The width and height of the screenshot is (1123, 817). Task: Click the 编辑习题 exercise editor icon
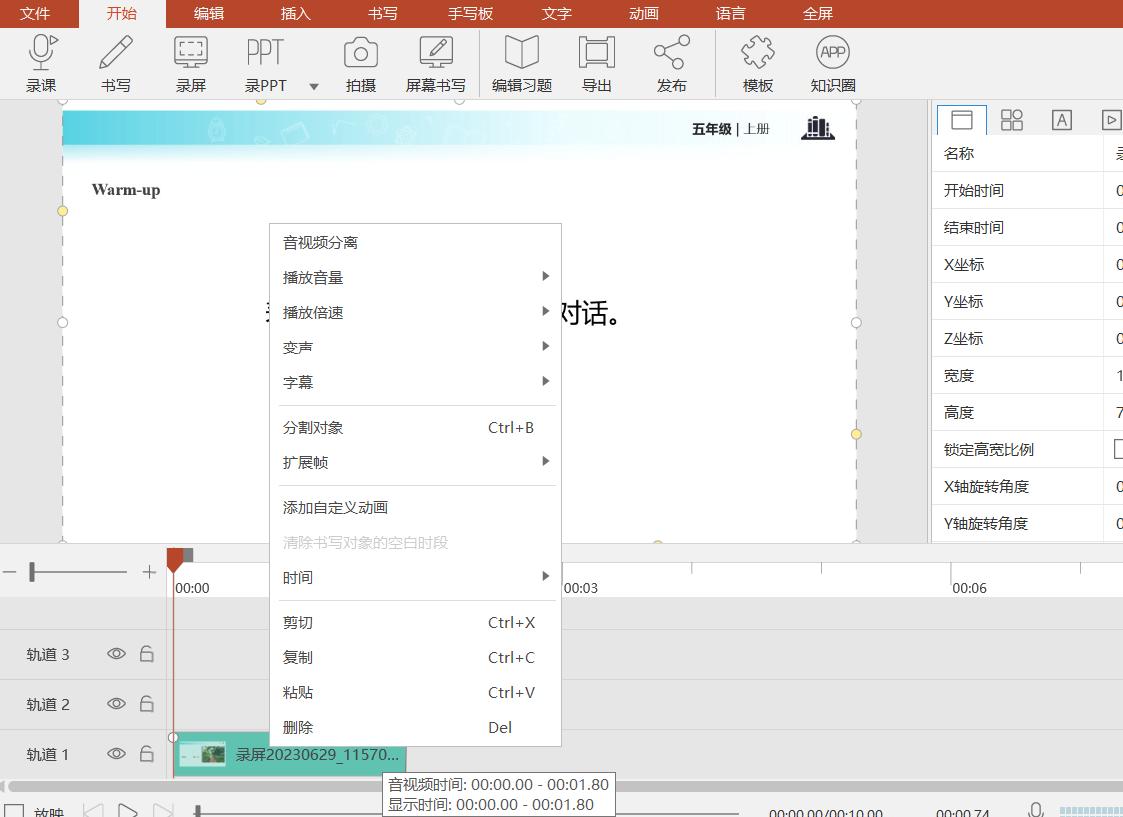tap(521, 62)
